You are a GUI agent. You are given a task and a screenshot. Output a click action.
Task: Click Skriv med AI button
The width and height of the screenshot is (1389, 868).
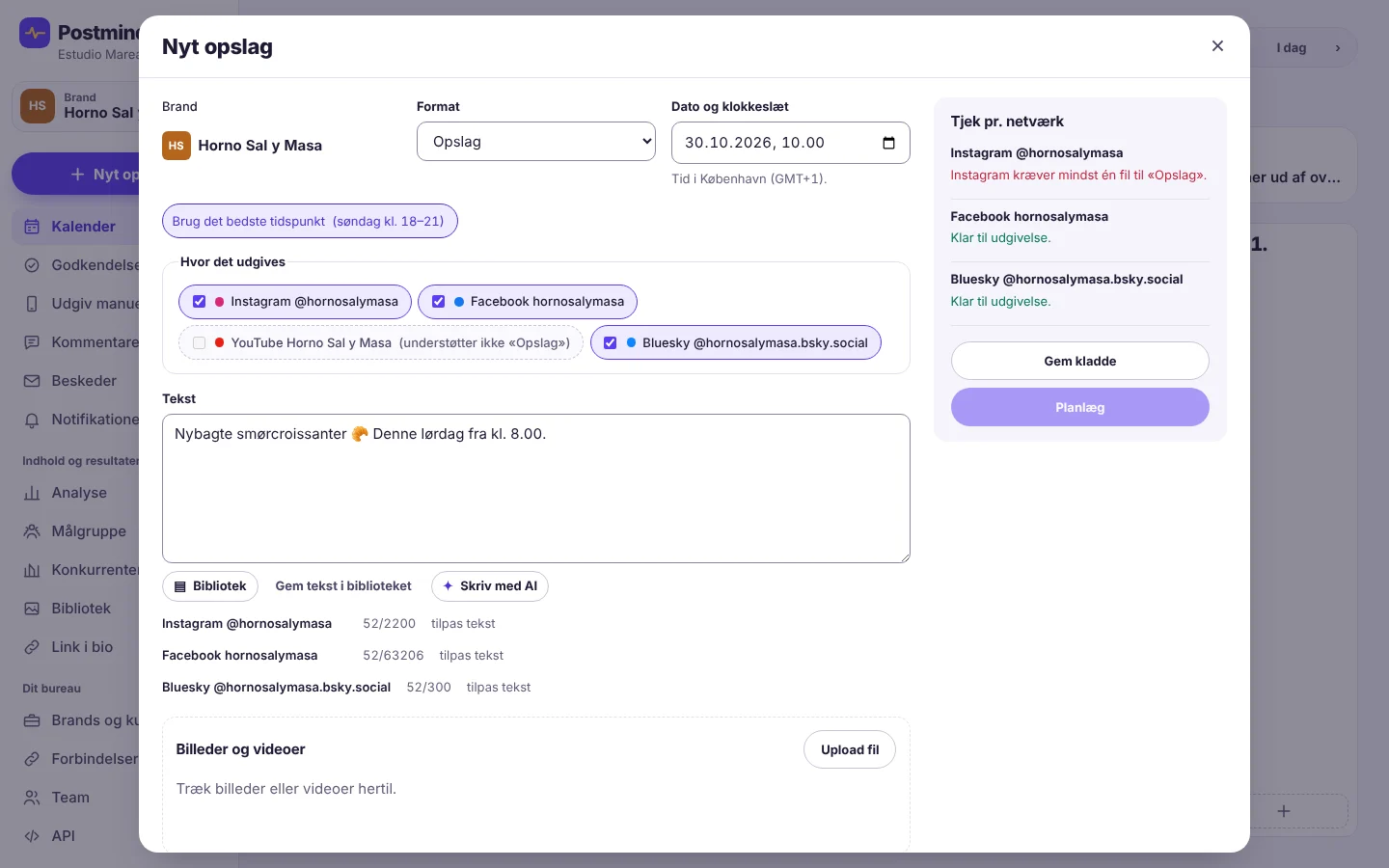(x=490, y=586)
